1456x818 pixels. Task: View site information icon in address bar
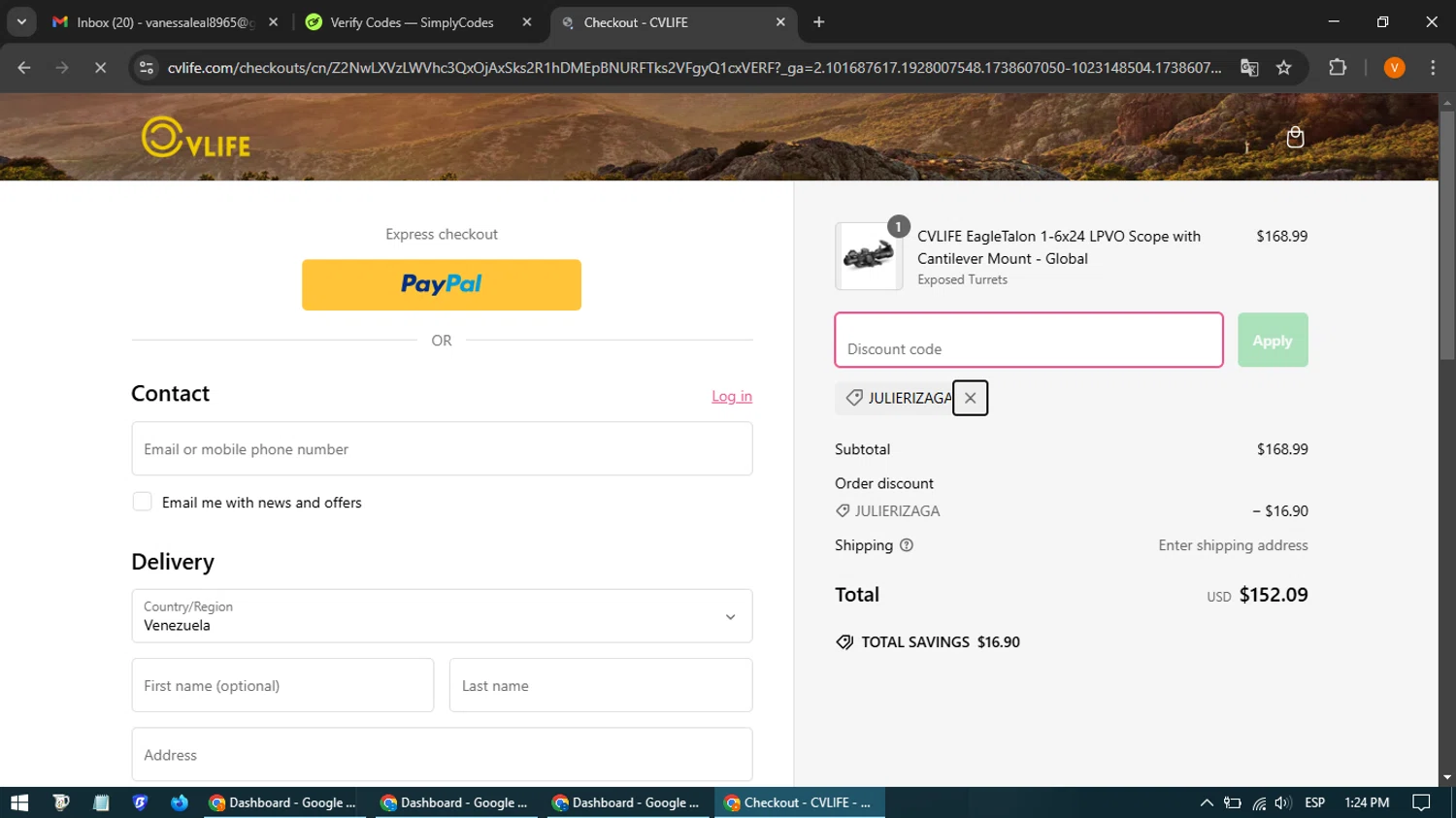147,68
